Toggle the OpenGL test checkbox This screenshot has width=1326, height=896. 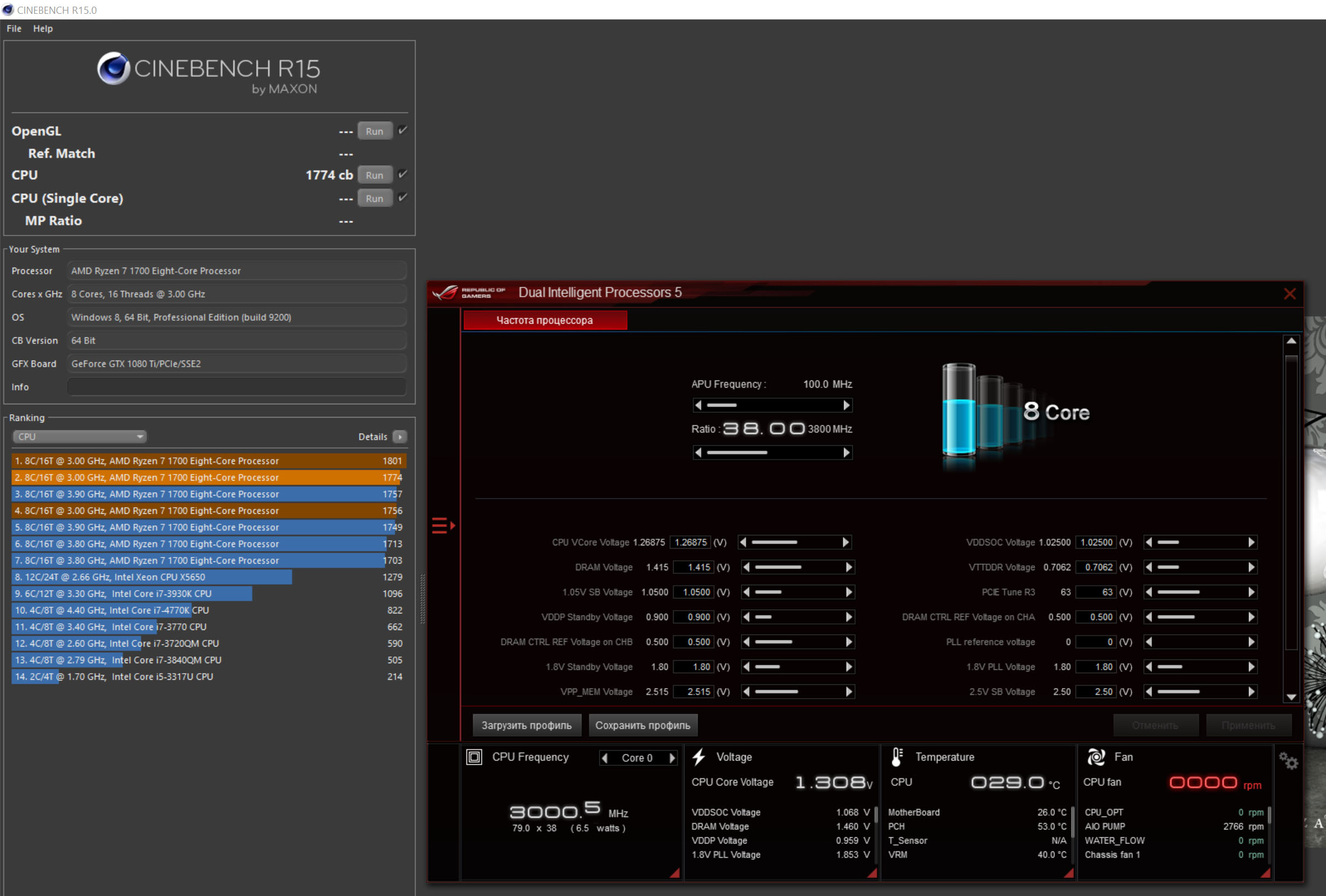tap(403, 131)
